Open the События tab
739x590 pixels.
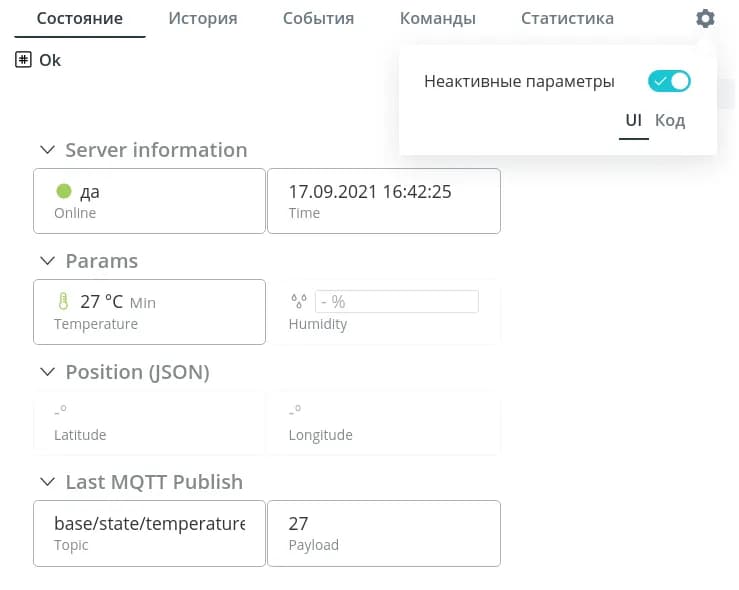click(318, 19)
